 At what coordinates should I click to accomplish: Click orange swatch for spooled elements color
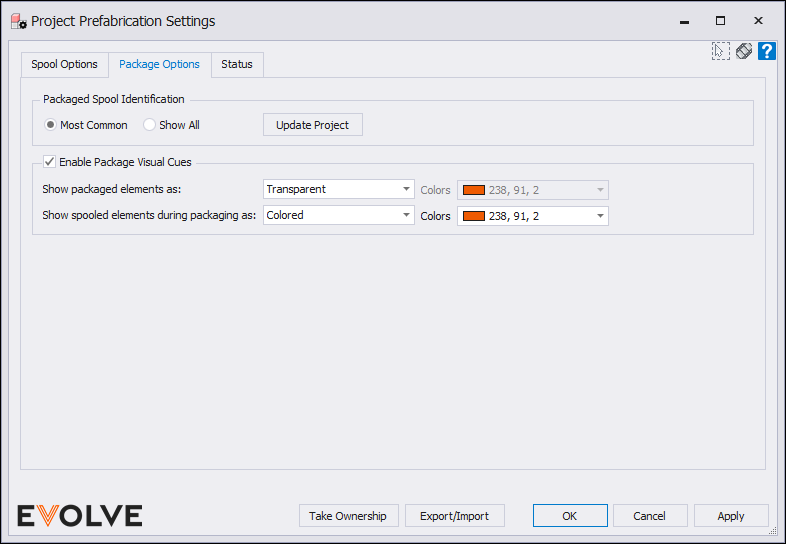pyautogui.click(x=474, y=216)
